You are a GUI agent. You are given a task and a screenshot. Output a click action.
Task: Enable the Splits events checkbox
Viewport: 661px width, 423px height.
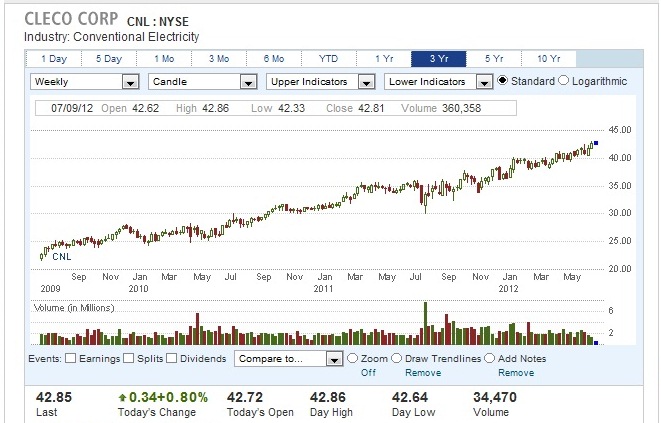click(x=129, y=358)
